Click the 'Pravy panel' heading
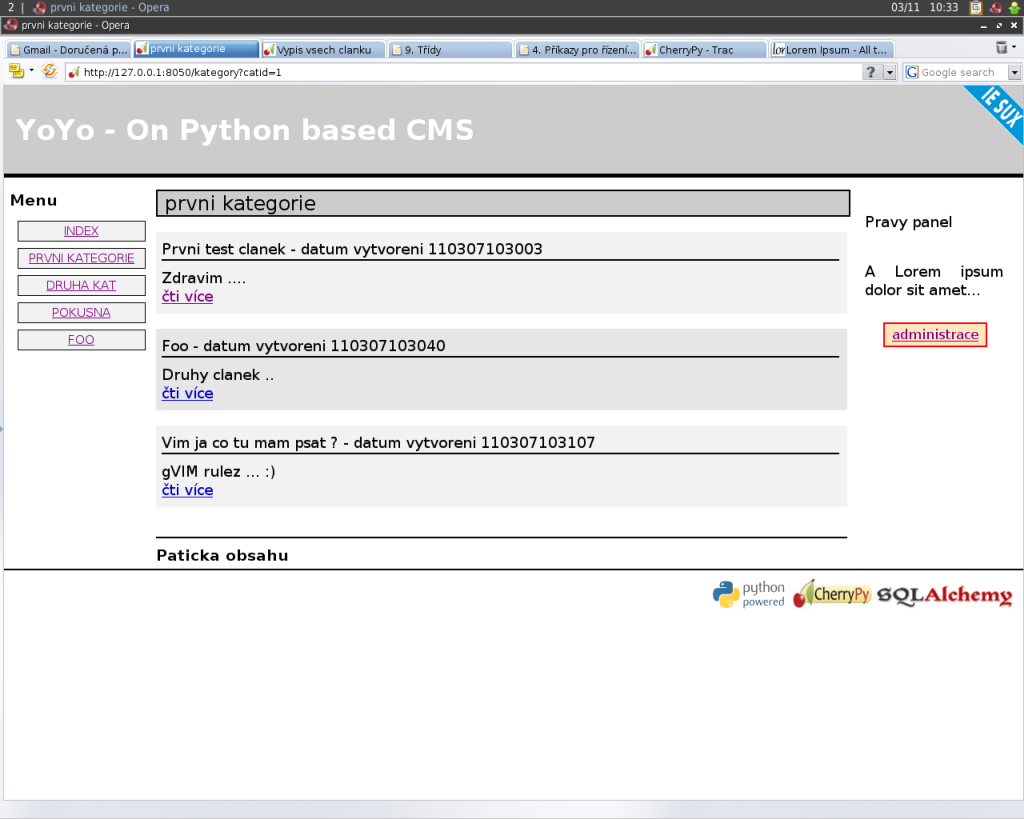The width and height of the screenshot is (1024, 819). (908, 222)
